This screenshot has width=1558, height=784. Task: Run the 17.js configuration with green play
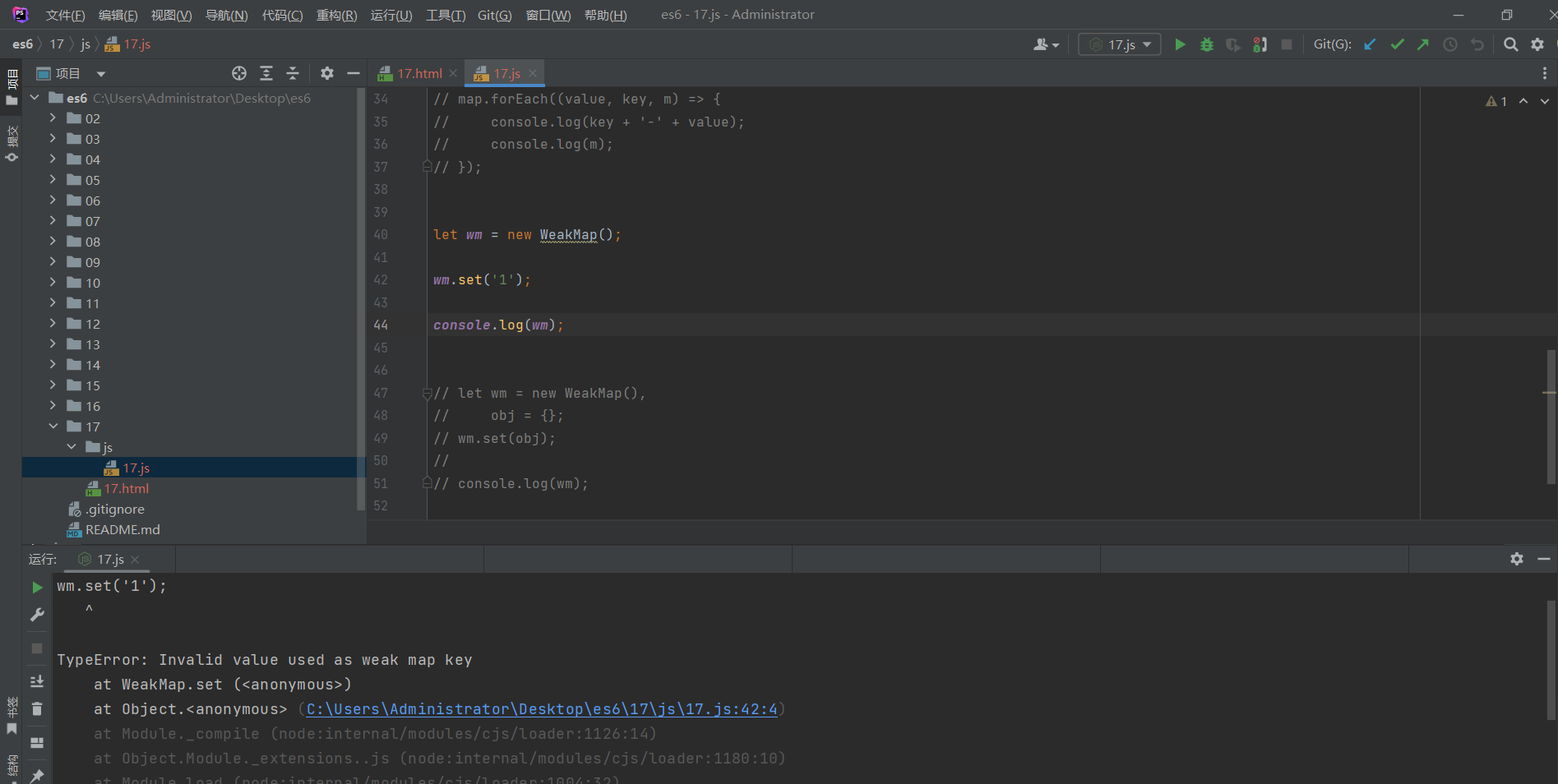click(1180, 44)
